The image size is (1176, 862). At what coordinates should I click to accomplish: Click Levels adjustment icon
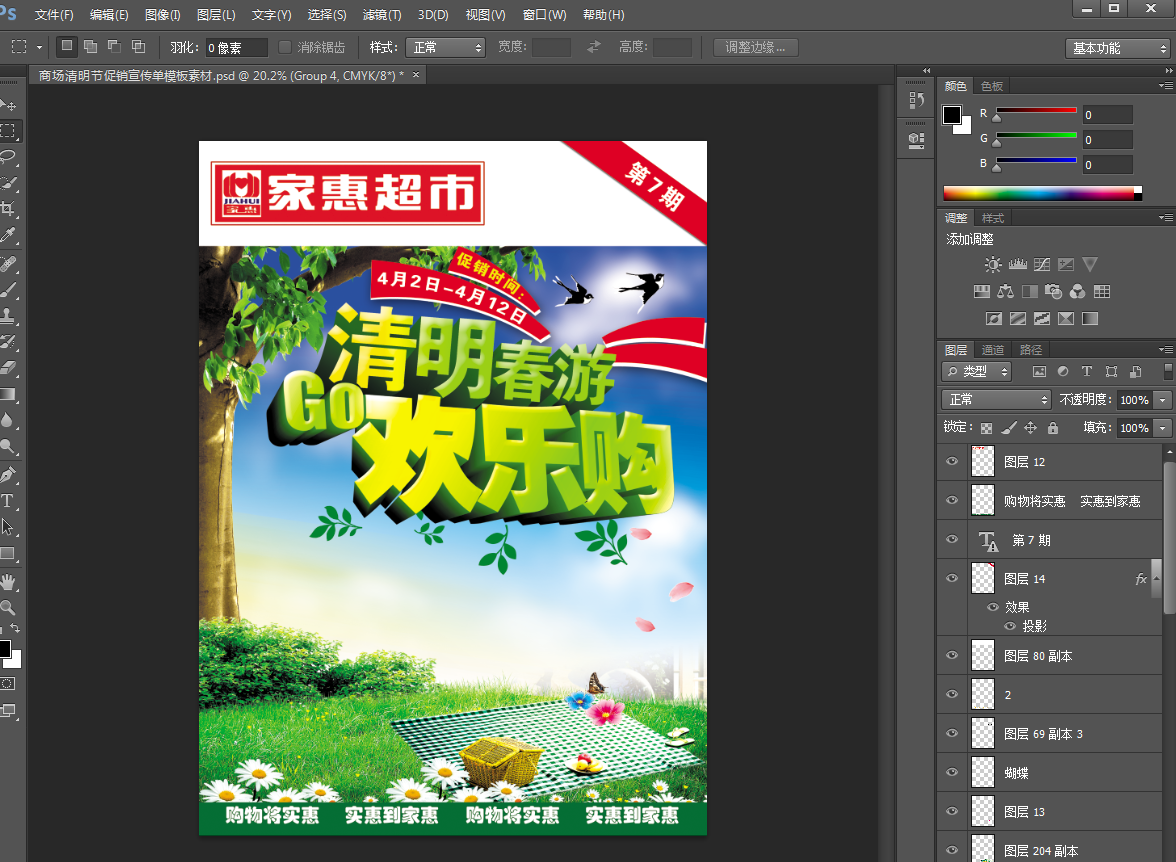[1018, 264]
